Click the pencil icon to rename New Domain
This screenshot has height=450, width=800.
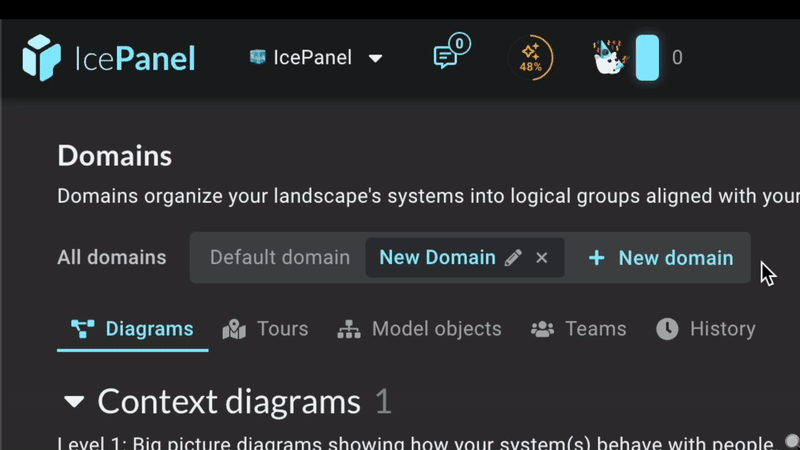[513, 258]
